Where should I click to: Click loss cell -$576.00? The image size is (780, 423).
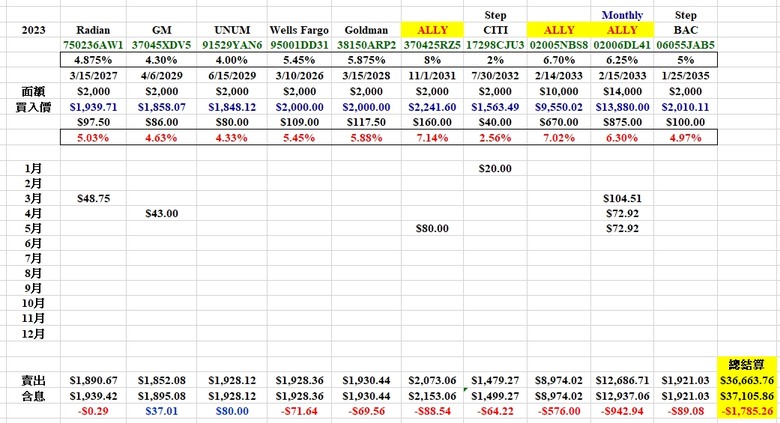pos(559,412)
